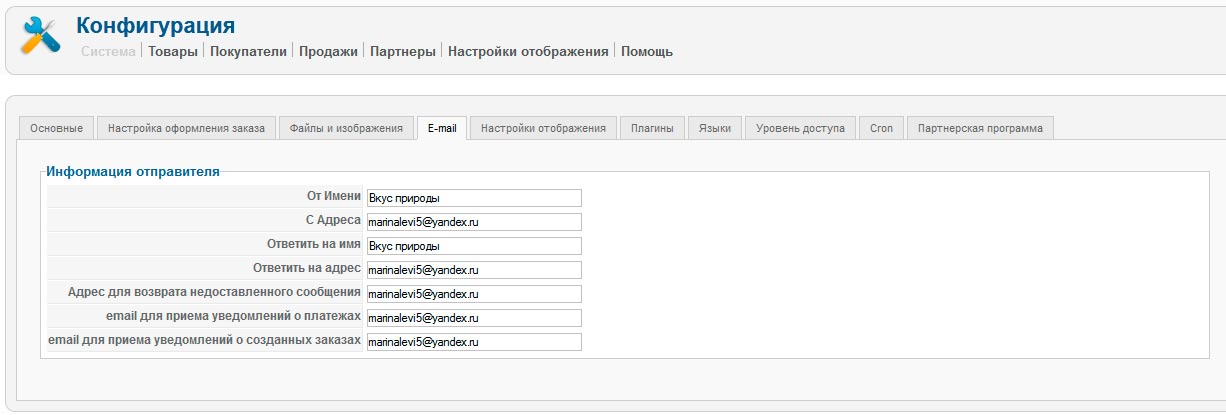Open the Партнерская программа tab
Screen dimensions: 1226x415
click(979, 129)
